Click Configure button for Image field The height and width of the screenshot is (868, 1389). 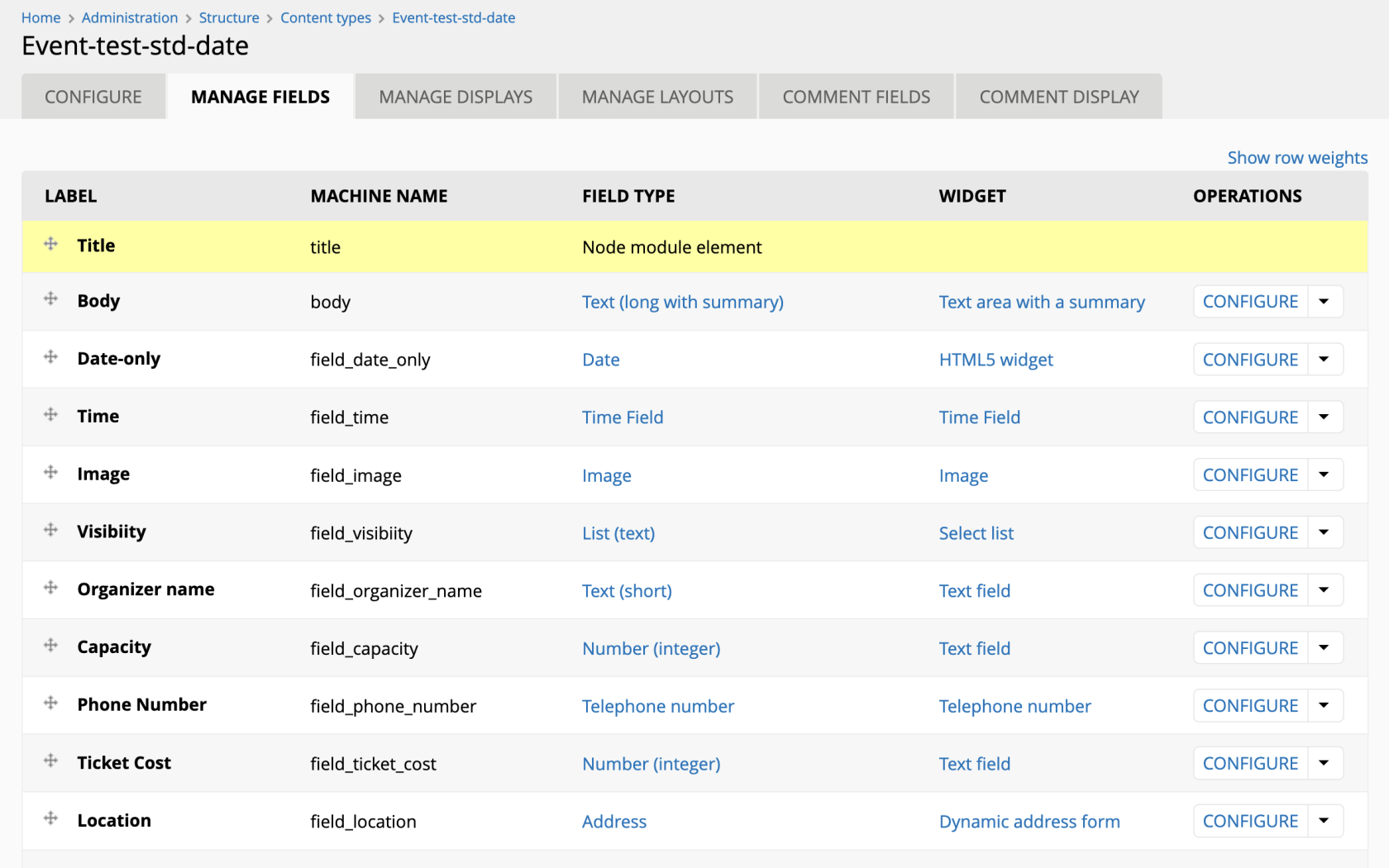click(x=1250, y=475)
